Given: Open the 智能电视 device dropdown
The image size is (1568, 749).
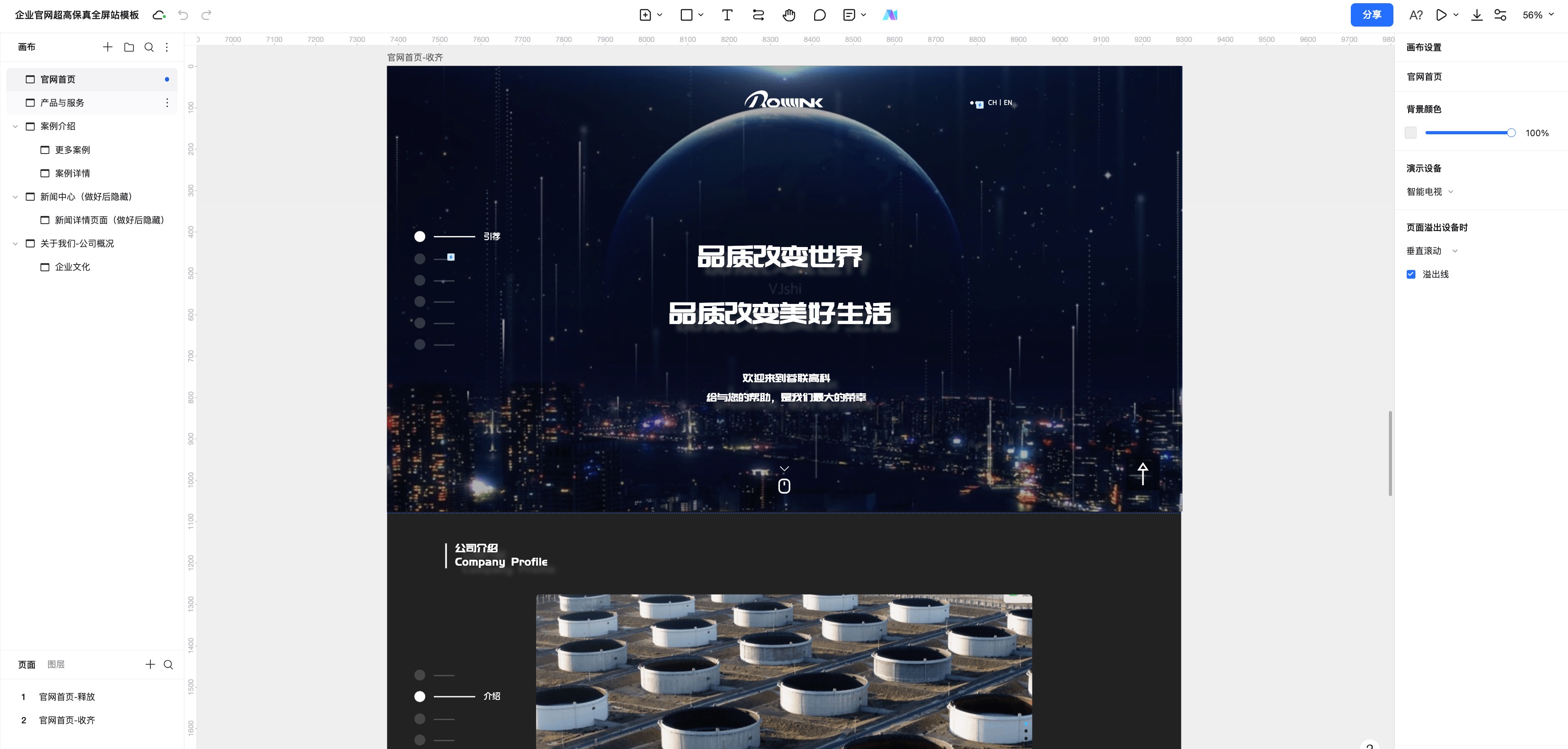Looking at the screenshot, I should point(1430,192).
